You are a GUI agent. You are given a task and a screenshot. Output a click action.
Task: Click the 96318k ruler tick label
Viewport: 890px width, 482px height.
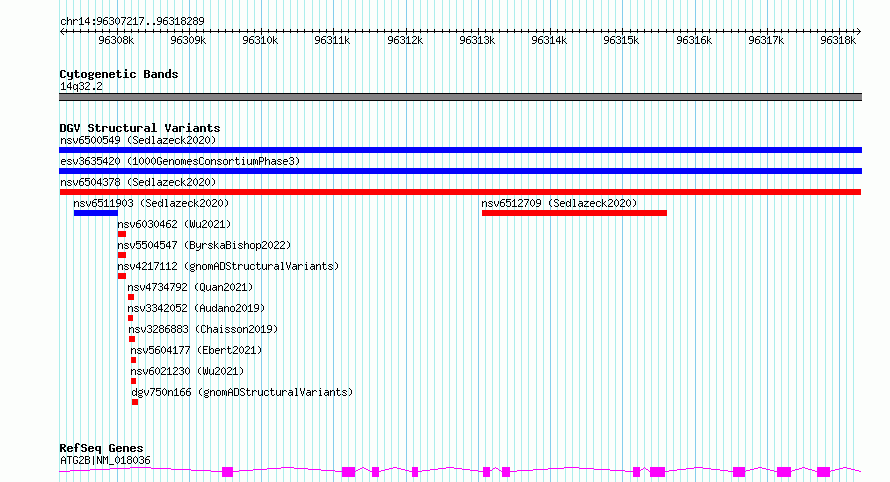pyautogui.click(x=838, y=40)
